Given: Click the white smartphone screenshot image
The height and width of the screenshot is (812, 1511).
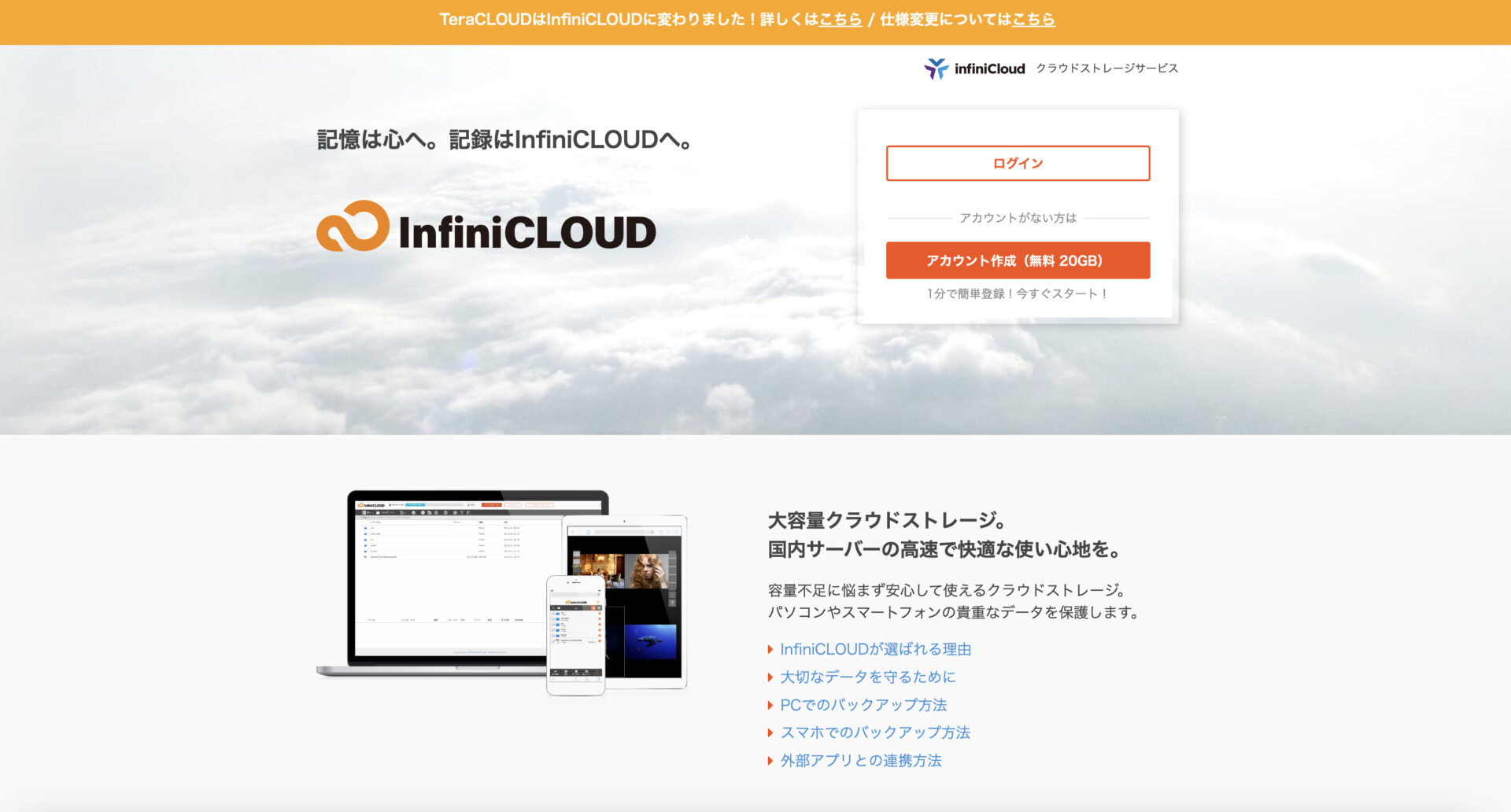Looking at the screenshot, I should [575, 636].
